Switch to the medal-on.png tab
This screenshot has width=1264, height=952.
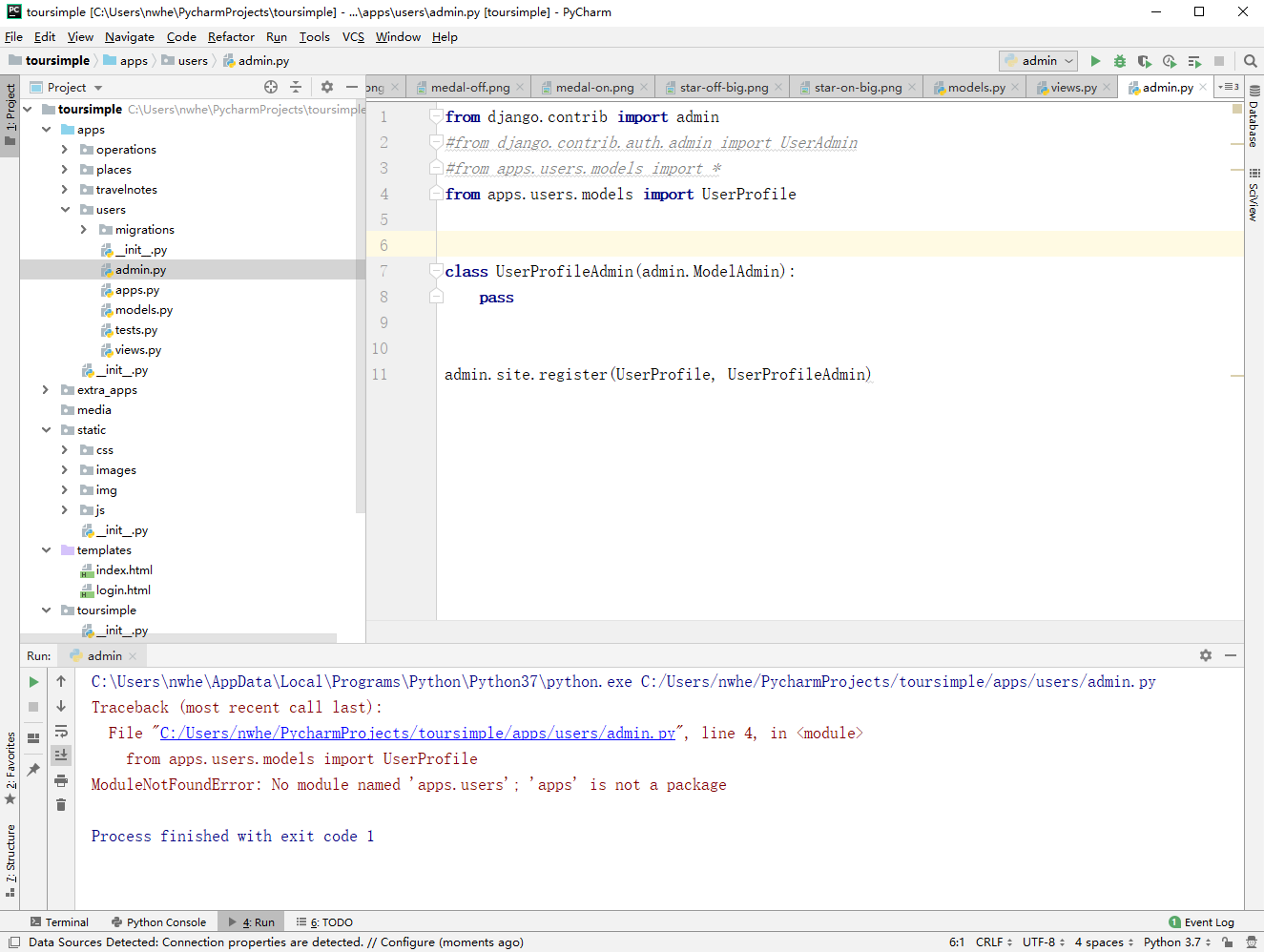594,87
